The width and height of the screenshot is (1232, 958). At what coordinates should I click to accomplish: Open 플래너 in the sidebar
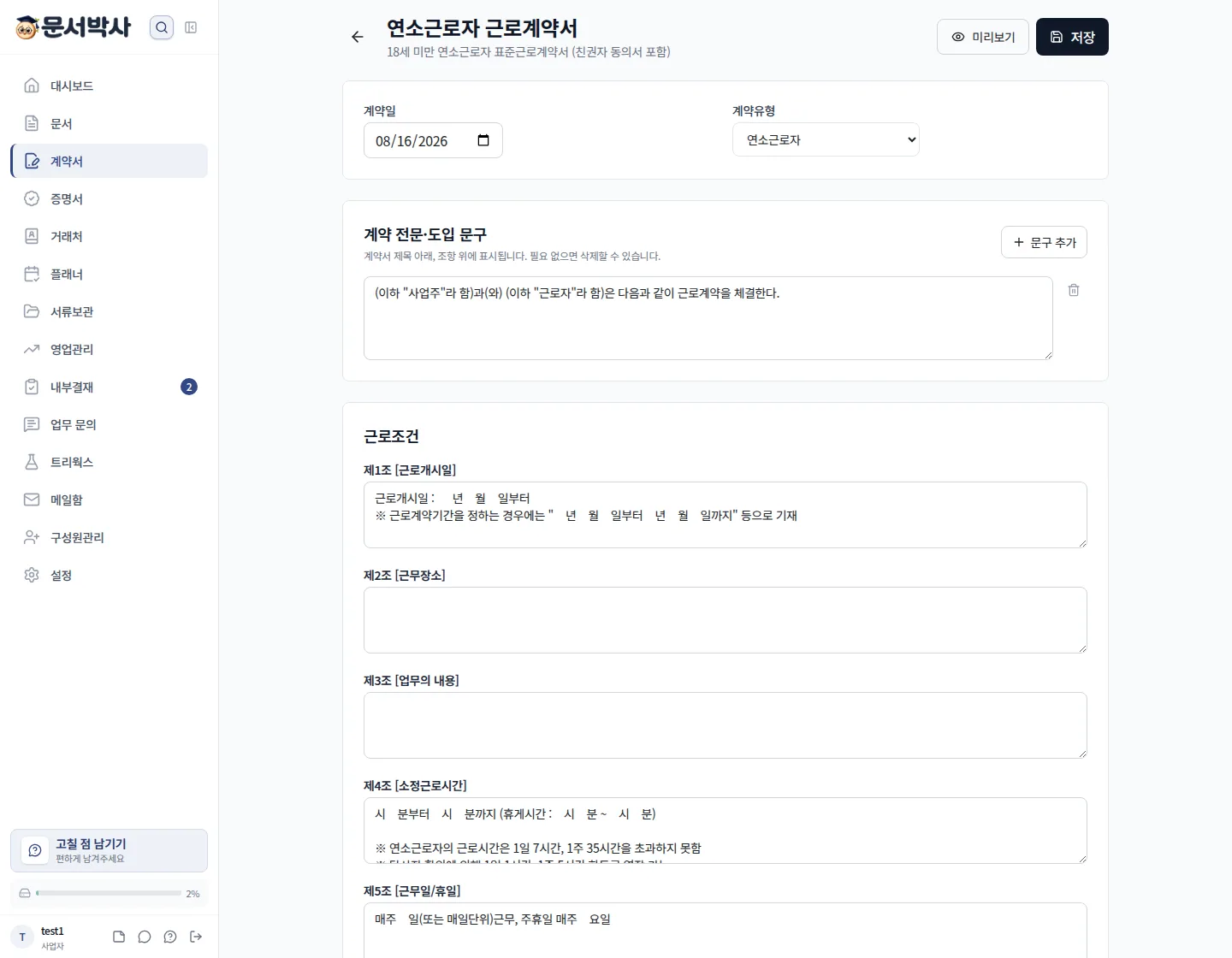[x=110, y=274]
